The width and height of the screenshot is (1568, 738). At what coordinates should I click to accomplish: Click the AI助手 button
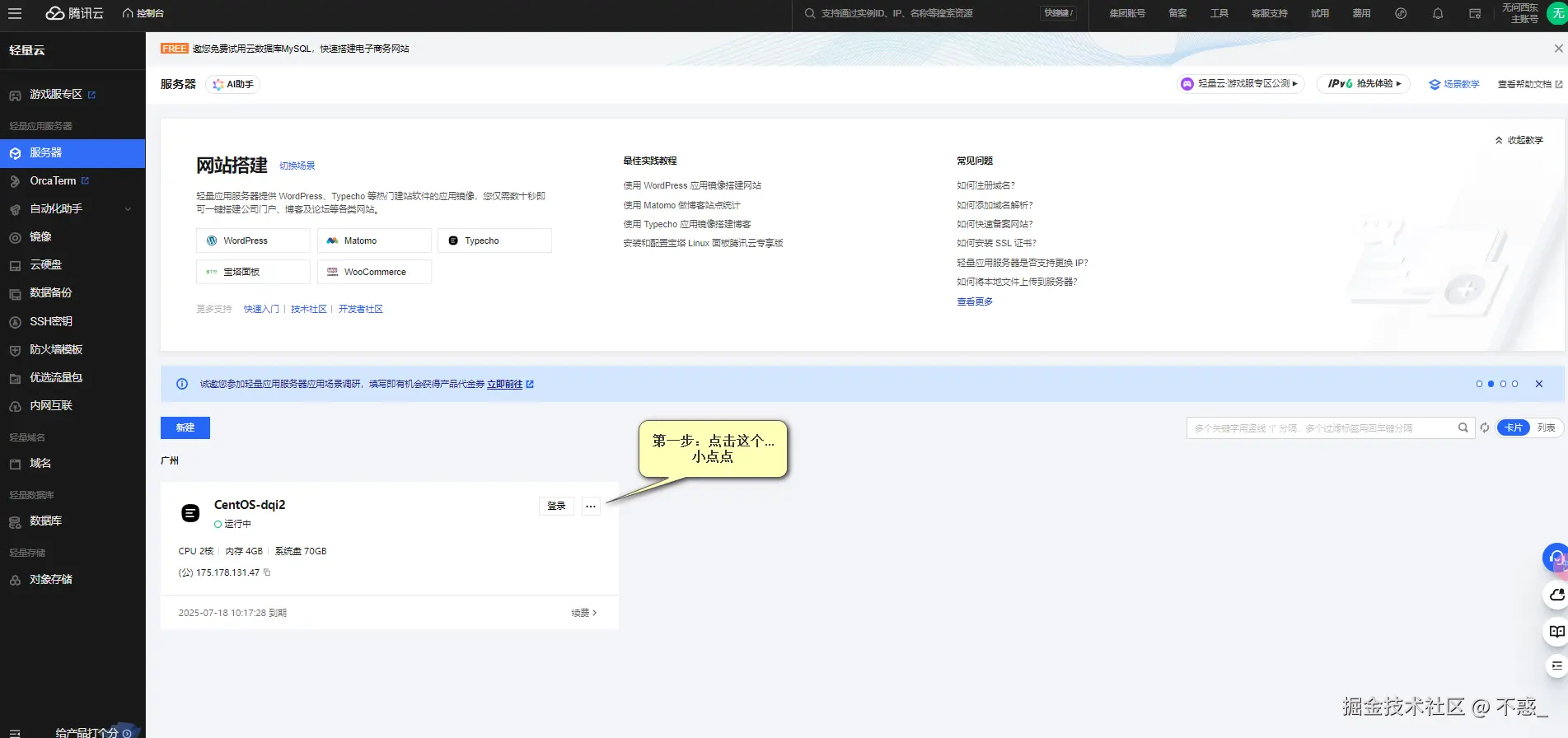pos(233,84)
